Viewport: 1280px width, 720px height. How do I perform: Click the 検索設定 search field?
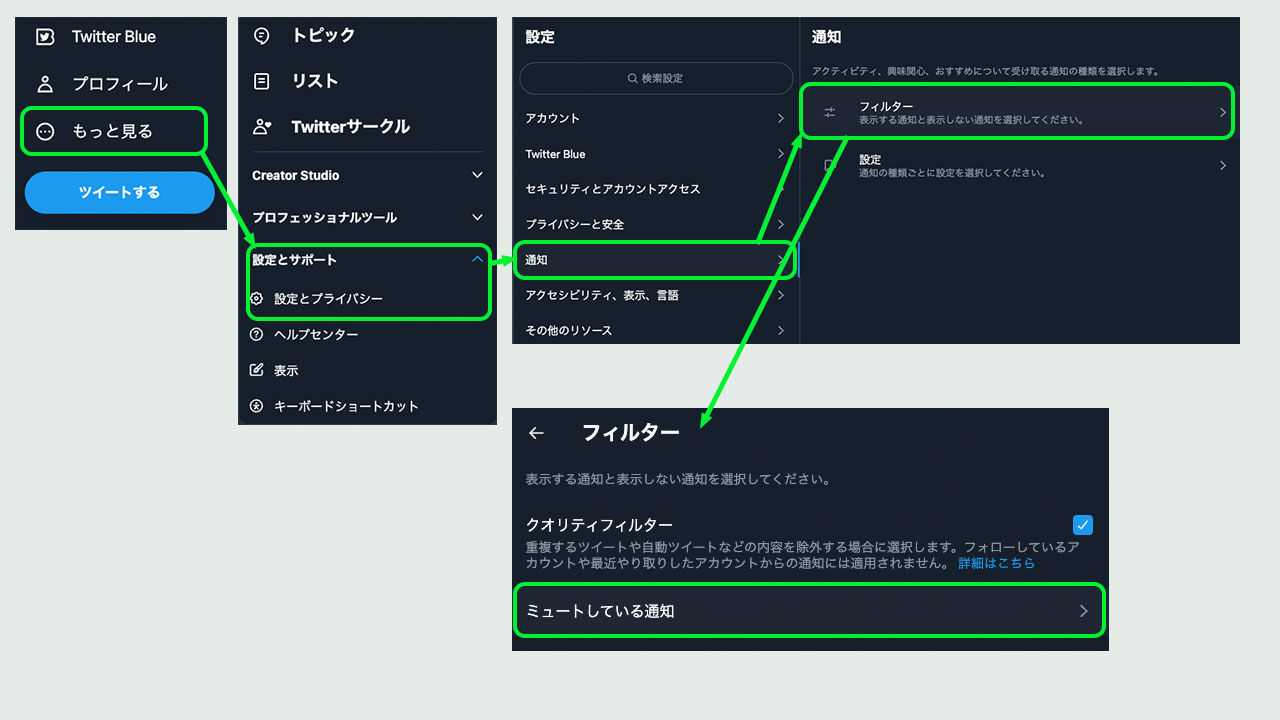[656, 78]
